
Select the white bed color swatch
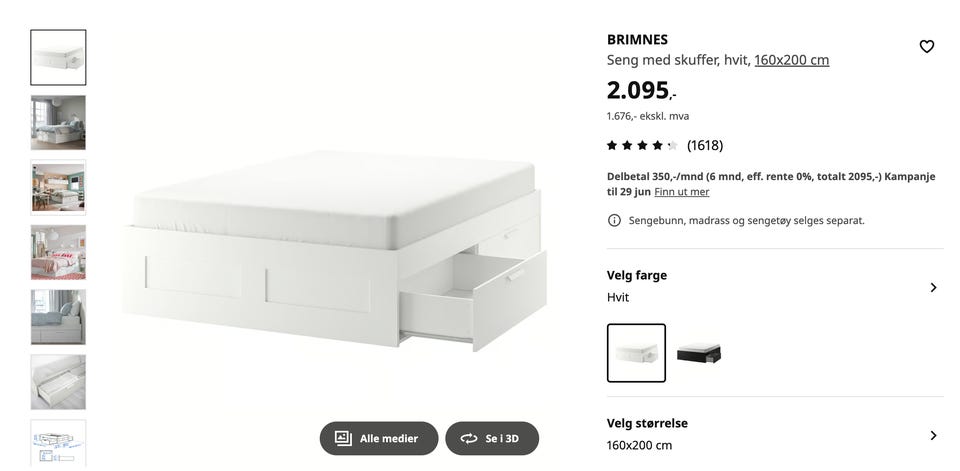tap(636, 353)
